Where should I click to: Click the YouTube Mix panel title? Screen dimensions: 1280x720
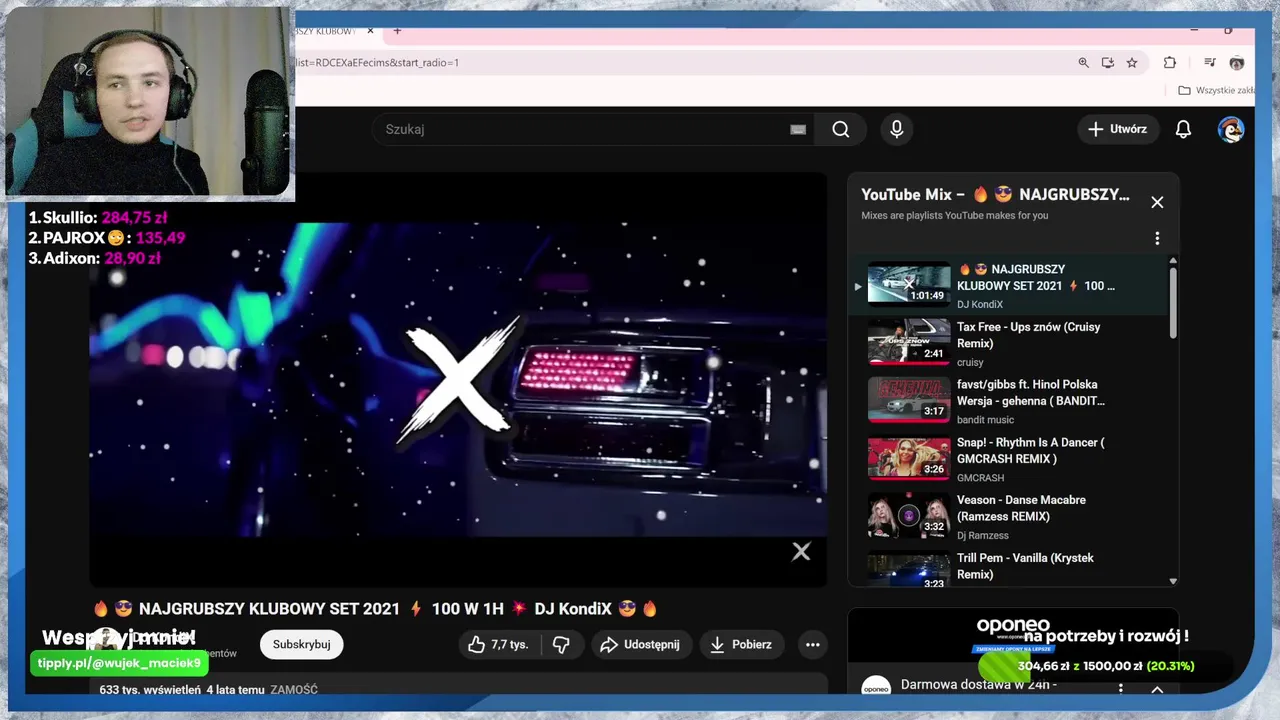pyautogui.click(x=995, y=194)
